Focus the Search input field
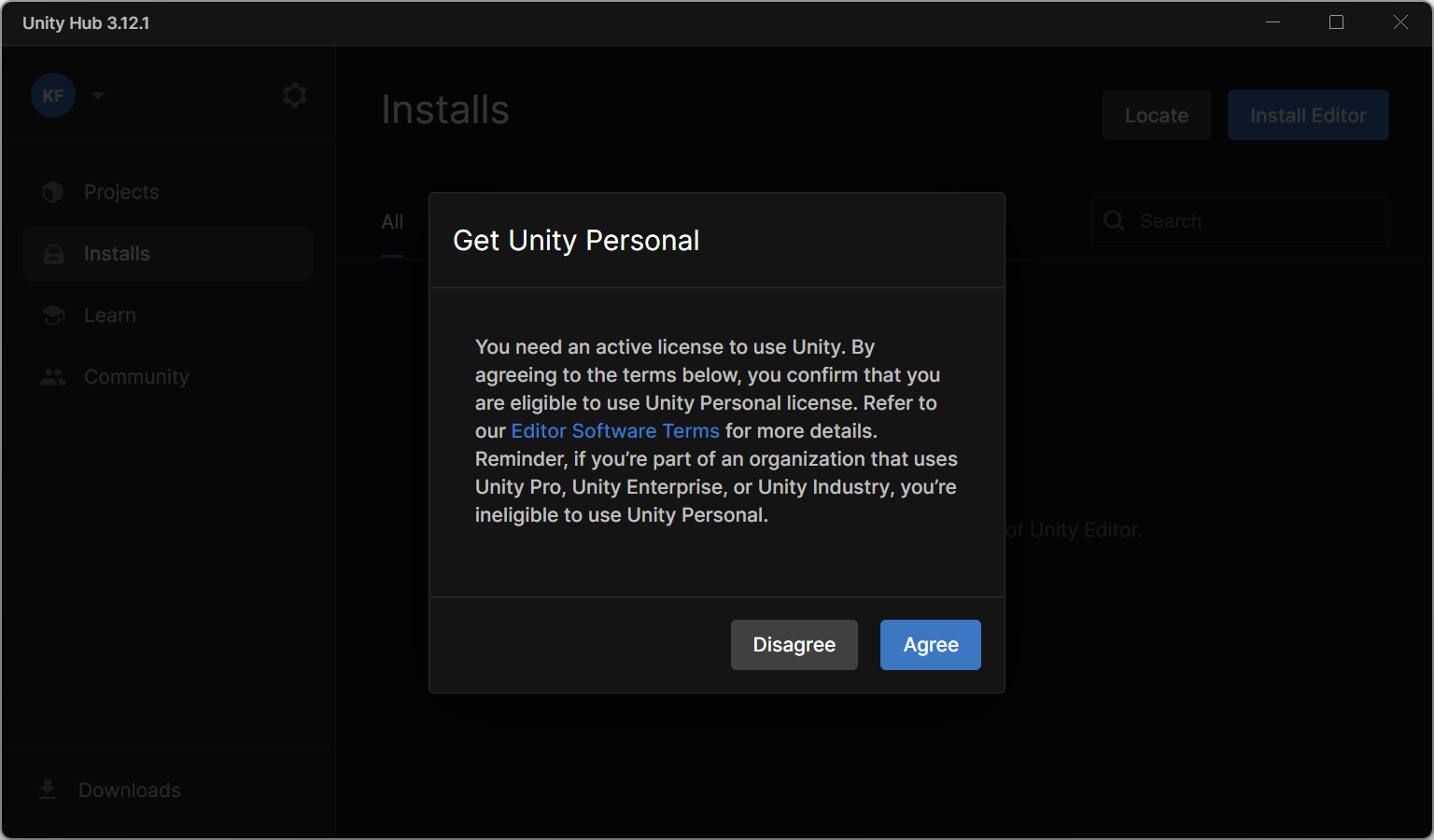The height and width of the screenshot is (840, 1434). tap(1240, 221)
